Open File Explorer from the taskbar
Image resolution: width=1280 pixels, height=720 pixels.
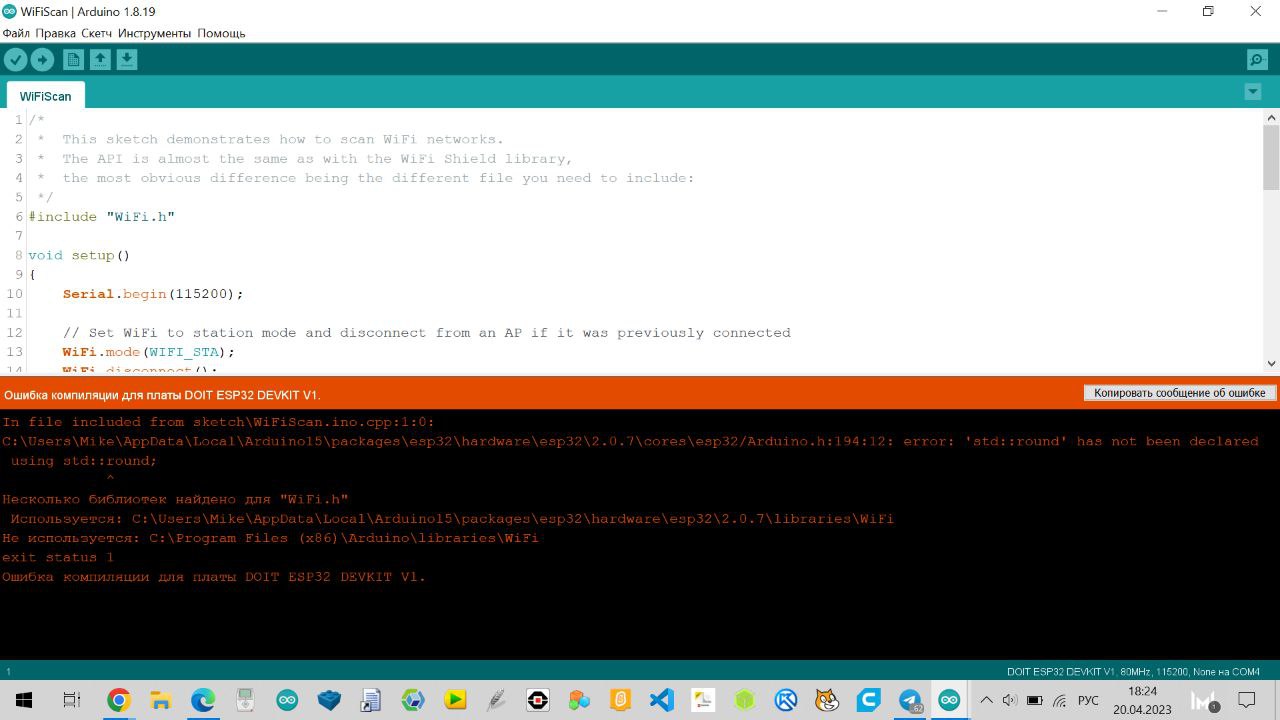coord(161,700)
